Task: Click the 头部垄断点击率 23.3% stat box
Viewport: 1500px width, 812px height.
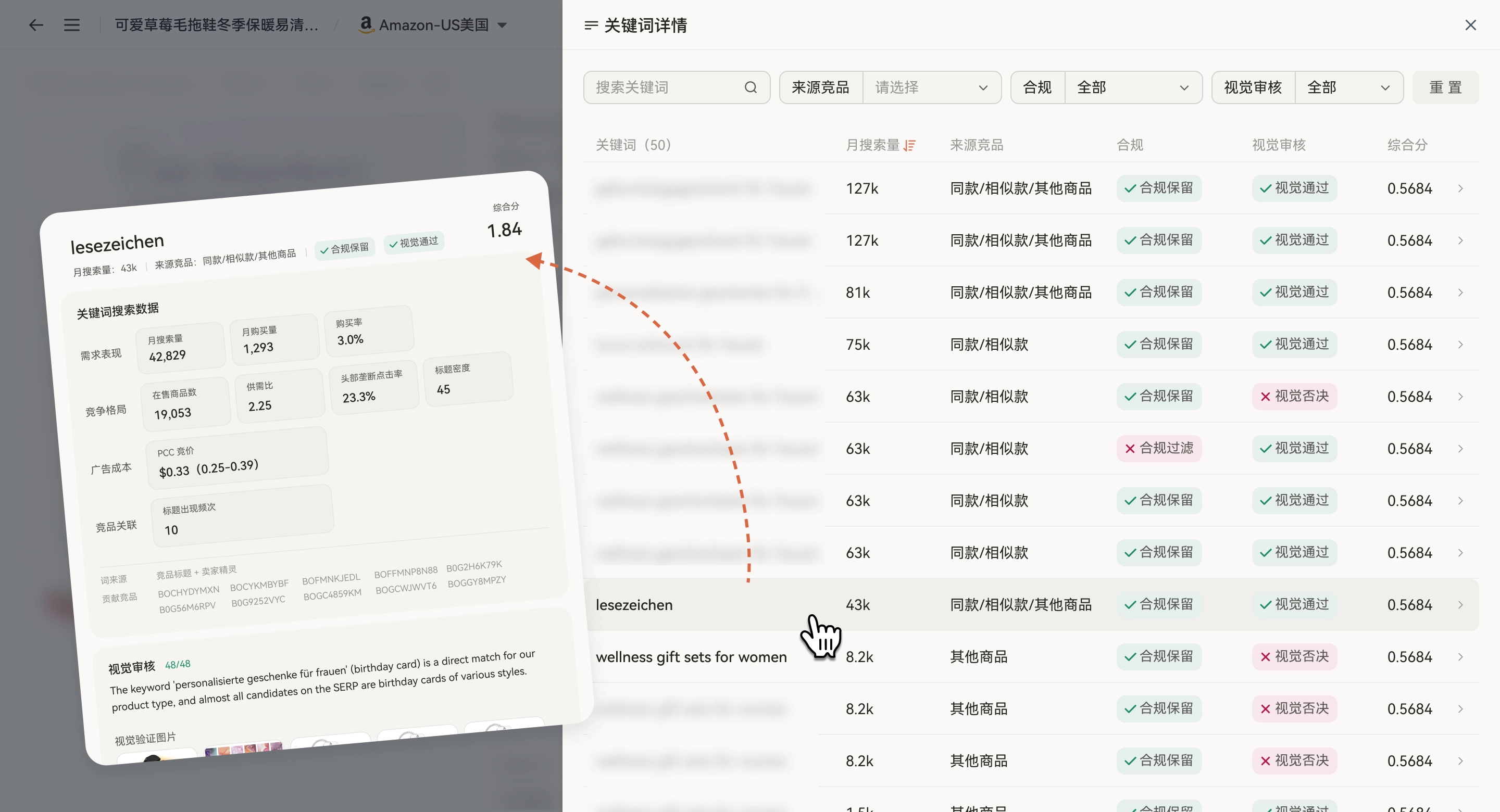Action: [374, 388]
